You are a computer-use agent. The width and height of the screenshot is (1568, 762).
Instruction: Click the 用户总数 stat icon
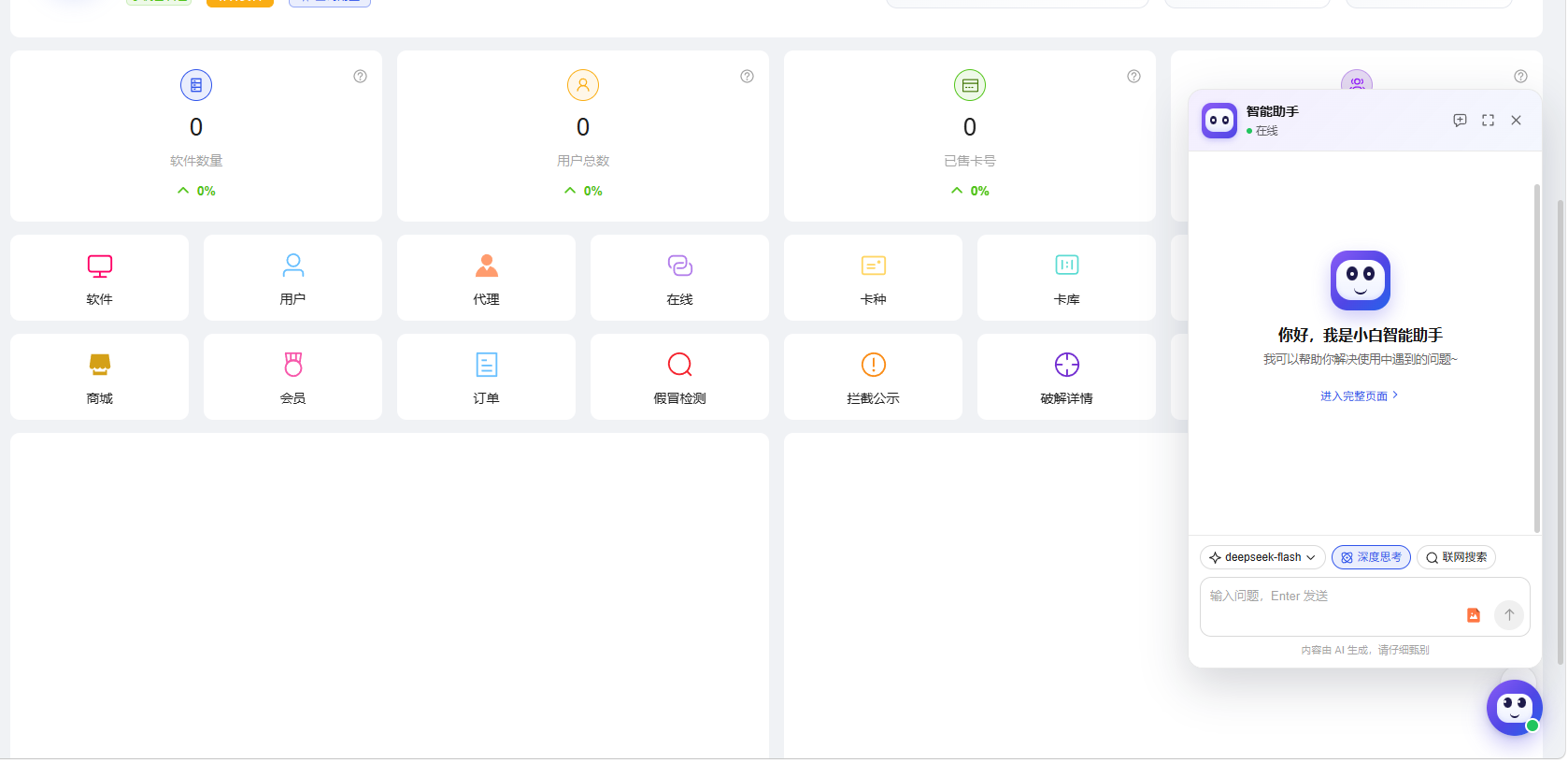coord(583,85)
